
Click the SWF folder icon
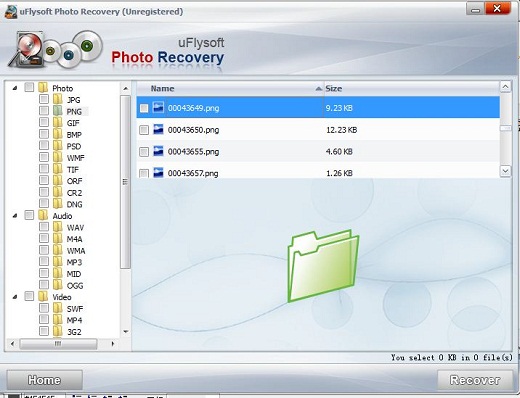[x=58, y=308]
